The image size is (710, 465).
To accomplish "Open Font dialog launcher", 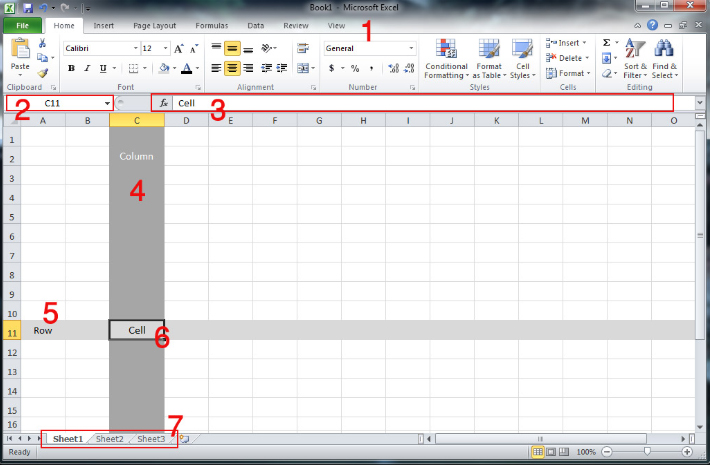I will [x=198, y=87].
